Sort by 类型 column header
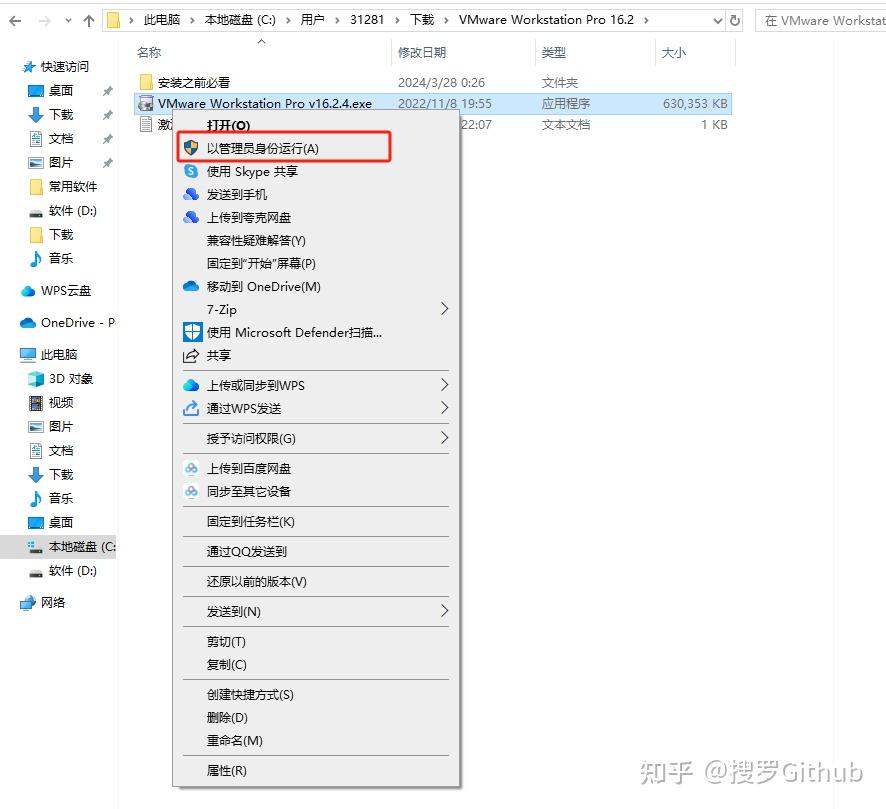This screenshot has width=886, height=809. [553, 53]
